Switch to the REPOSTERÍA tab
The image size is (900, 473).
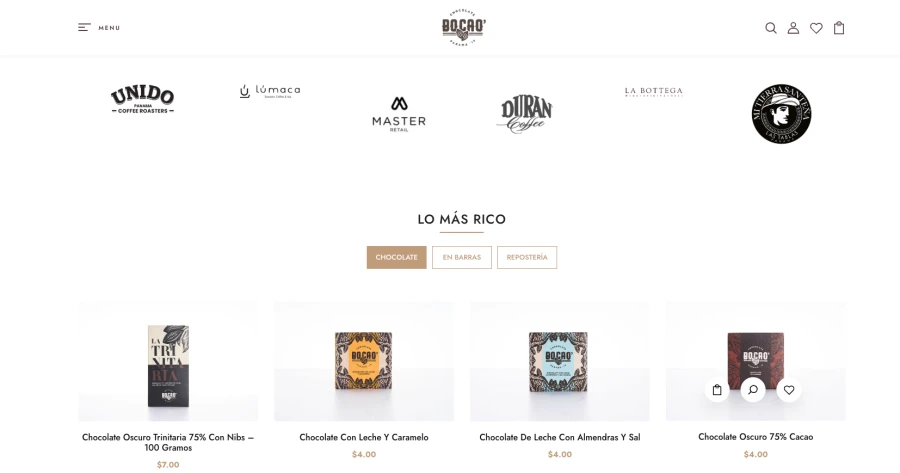coord(527,257)
